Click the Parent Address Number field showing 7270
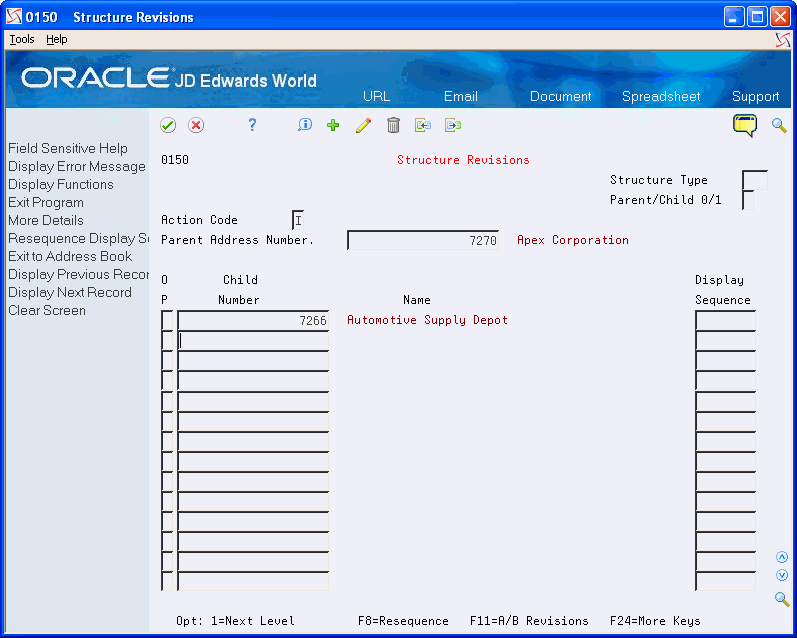This screenshot has width=797, height=638. tap(423, 240)
